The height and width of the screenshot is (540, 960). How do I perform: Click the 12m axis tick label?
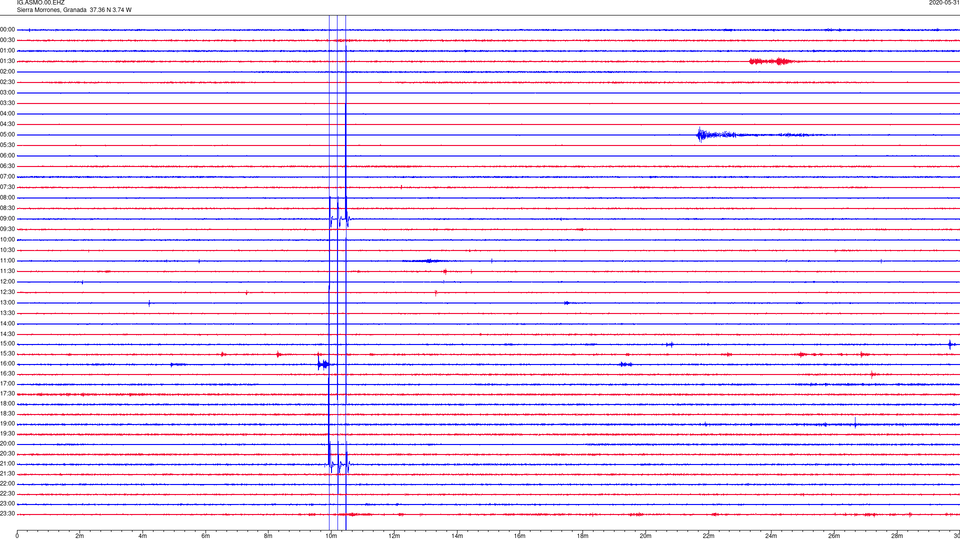394,536
